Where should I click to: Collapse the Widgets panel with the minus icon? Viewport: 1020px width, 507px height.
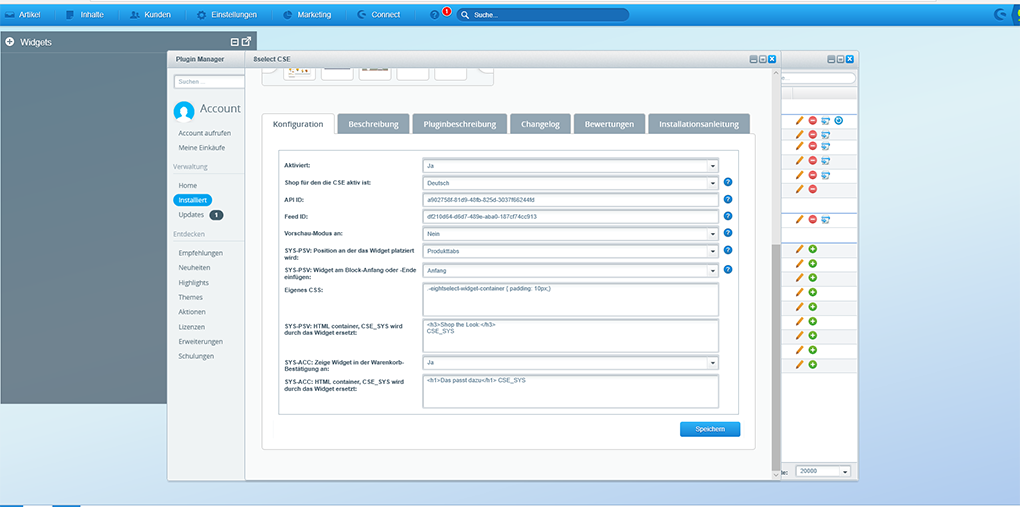[235, 42]
